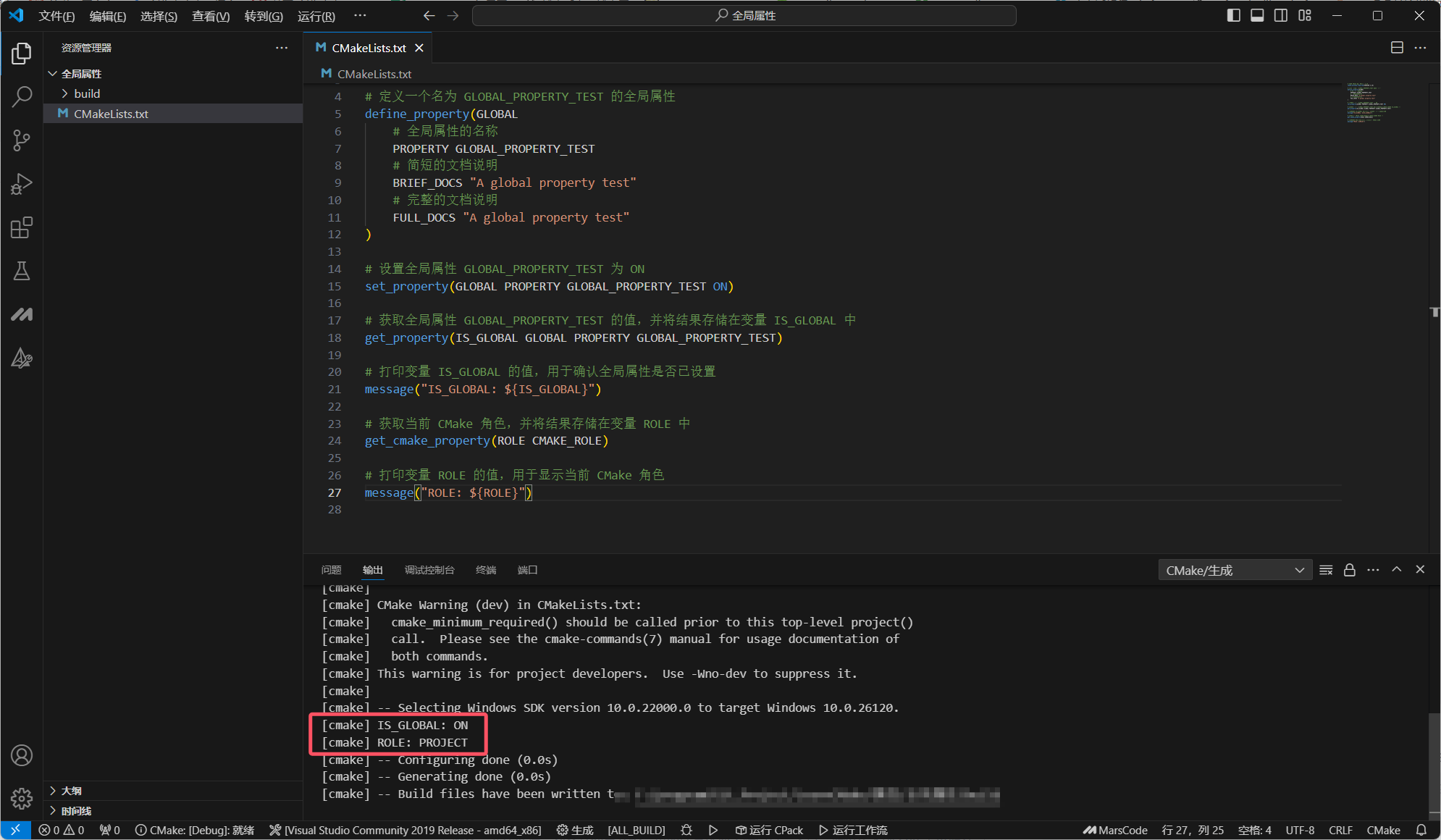Open the Extensions view
The height and width of the screenshot is (840, 1441).
(x=22, y=227)
